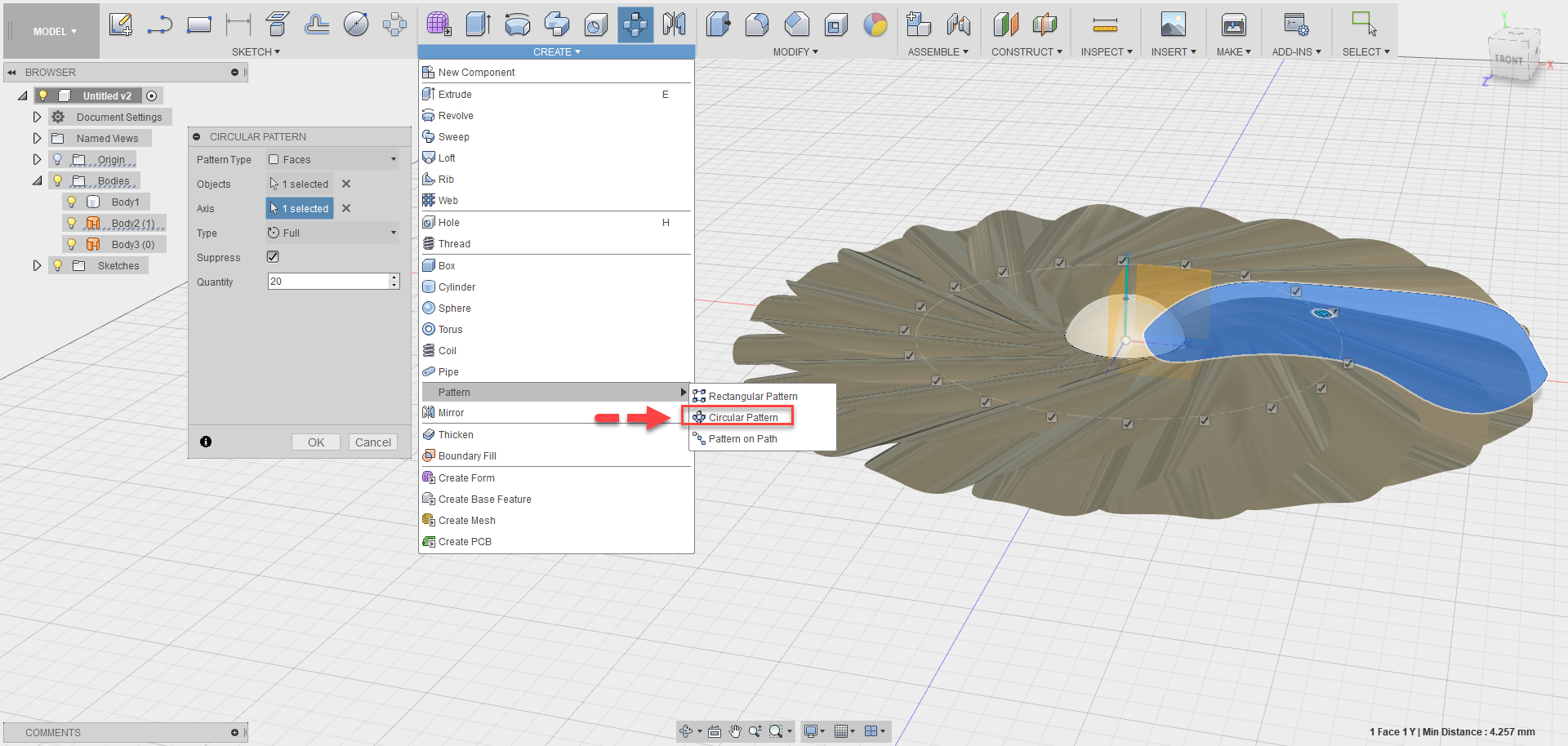Screen dimensions: 1568x746
Task: Click the Zoom Window magnifier icon
Action: (777, 731)
